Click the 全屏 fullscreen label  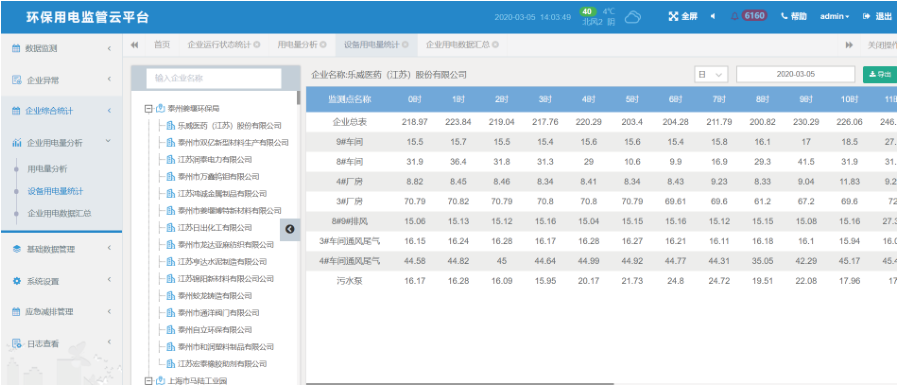click(x=690, y=17)
